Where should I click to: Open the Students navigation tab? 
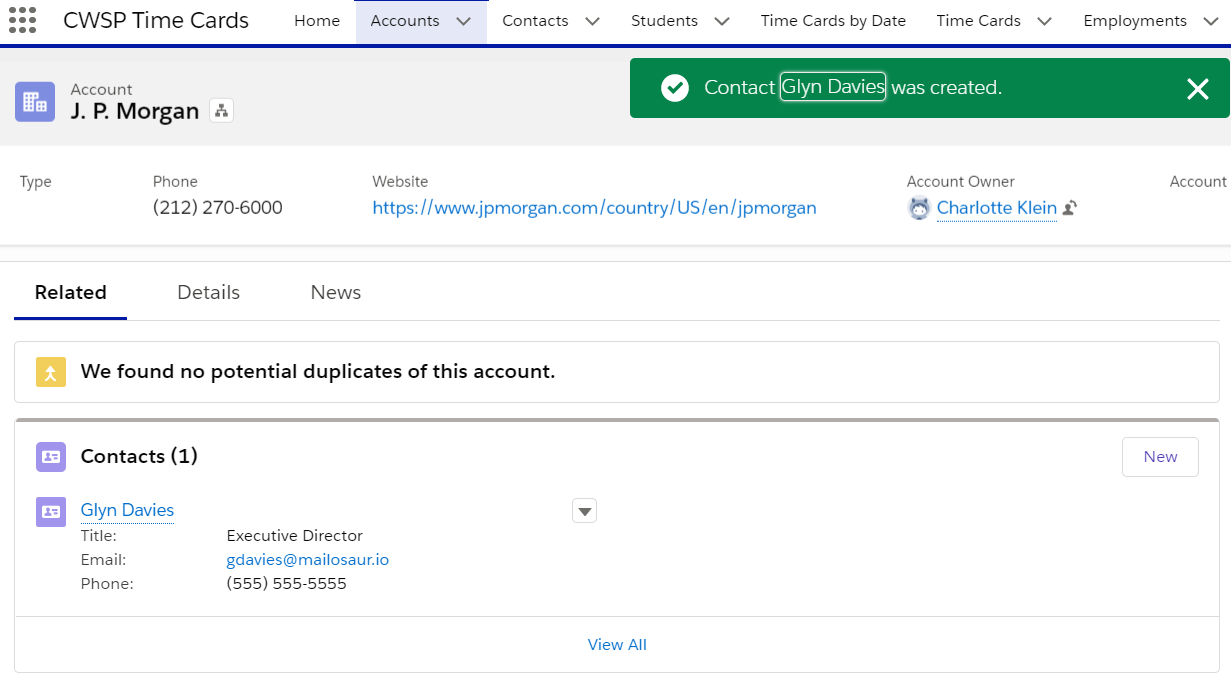coord(665,21)
